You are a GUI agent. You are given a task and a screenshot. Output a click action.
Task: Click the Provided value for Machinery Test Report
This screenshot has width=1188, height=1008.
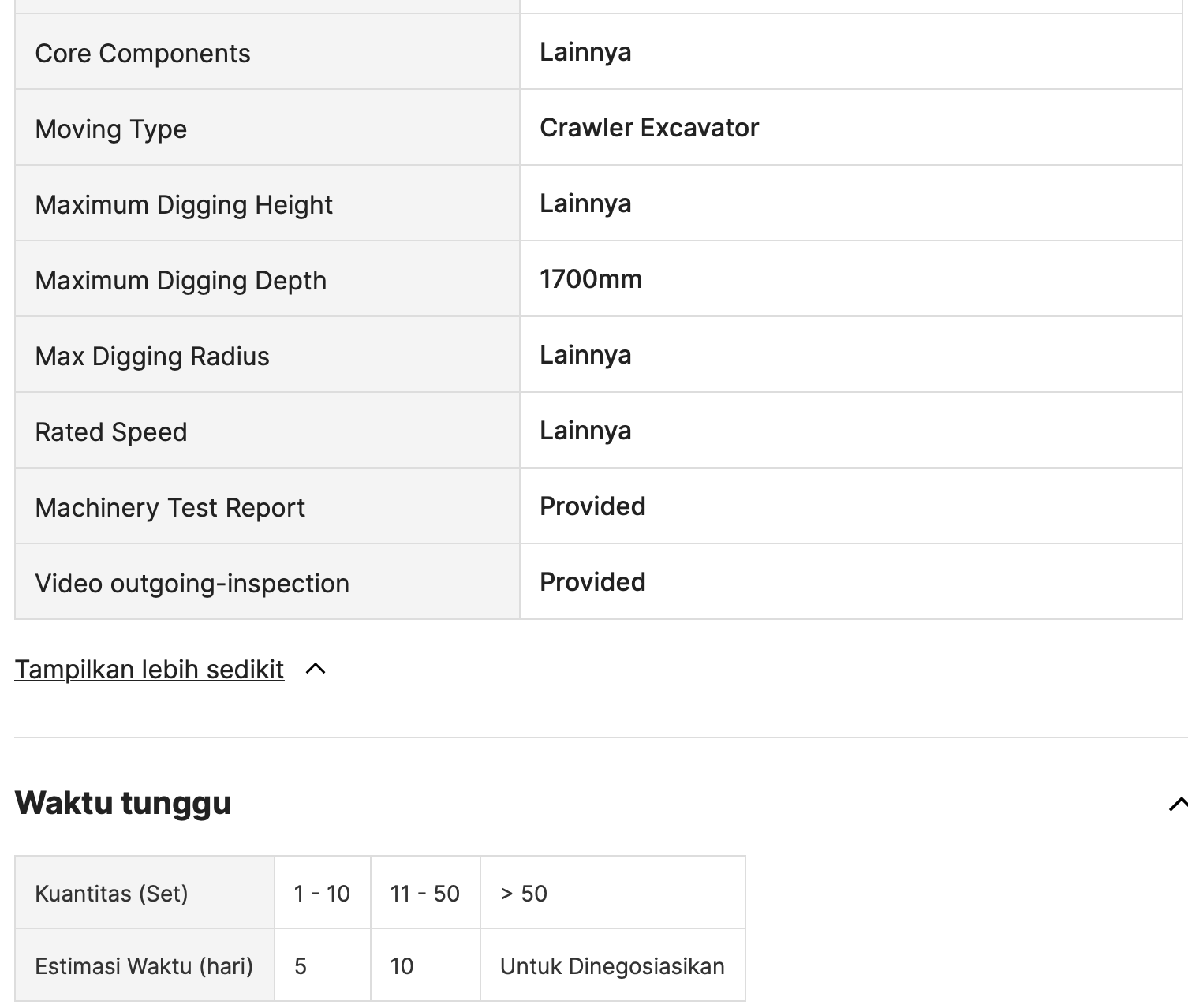592,506
